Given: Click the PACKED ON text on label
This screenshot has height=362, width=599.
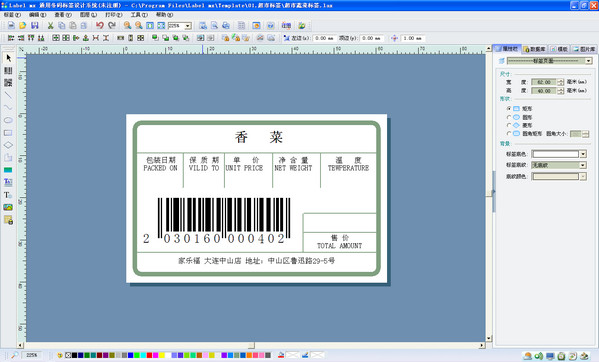Looking at the screenshot, I should [x=160, y=168].
